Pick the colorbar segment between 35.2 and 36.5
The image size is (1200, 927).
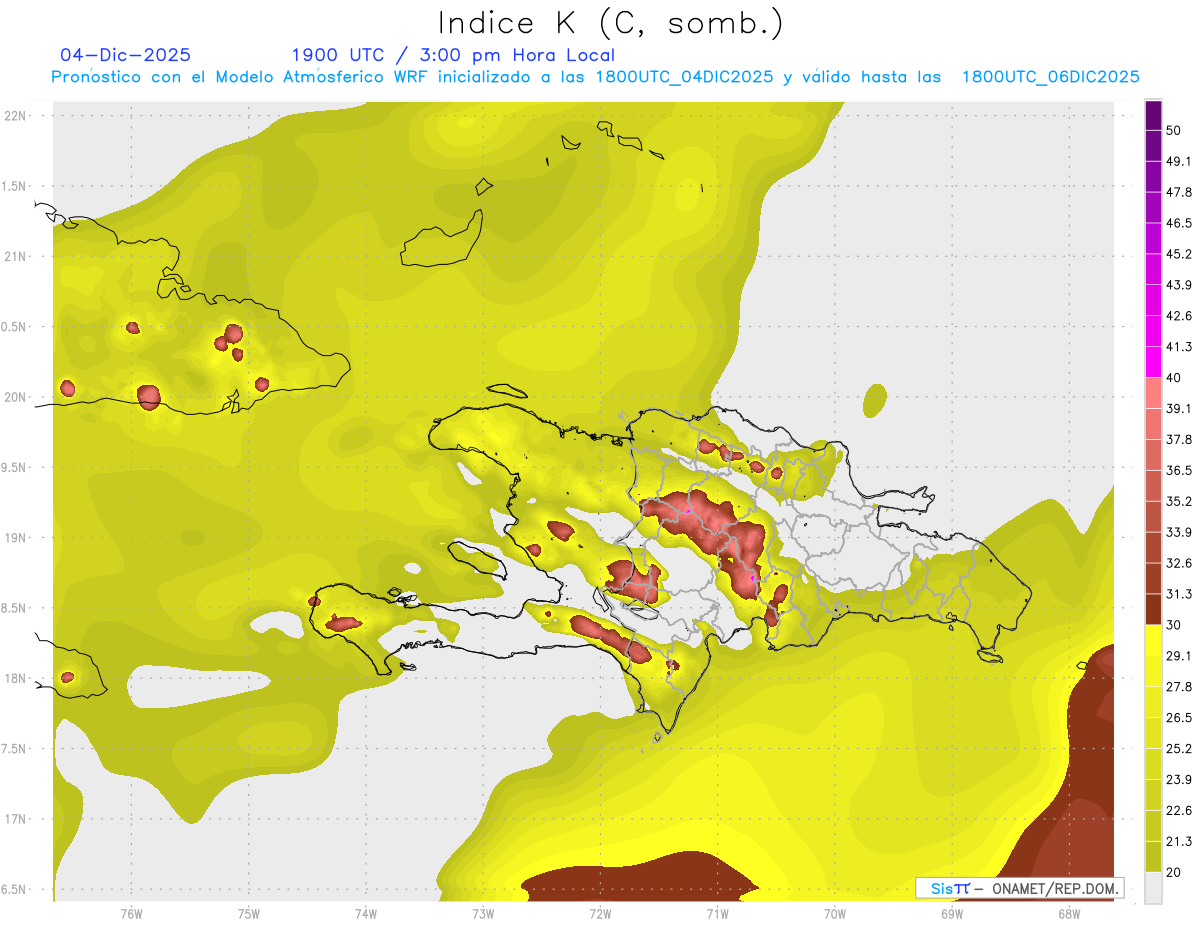coord(1153,486)
